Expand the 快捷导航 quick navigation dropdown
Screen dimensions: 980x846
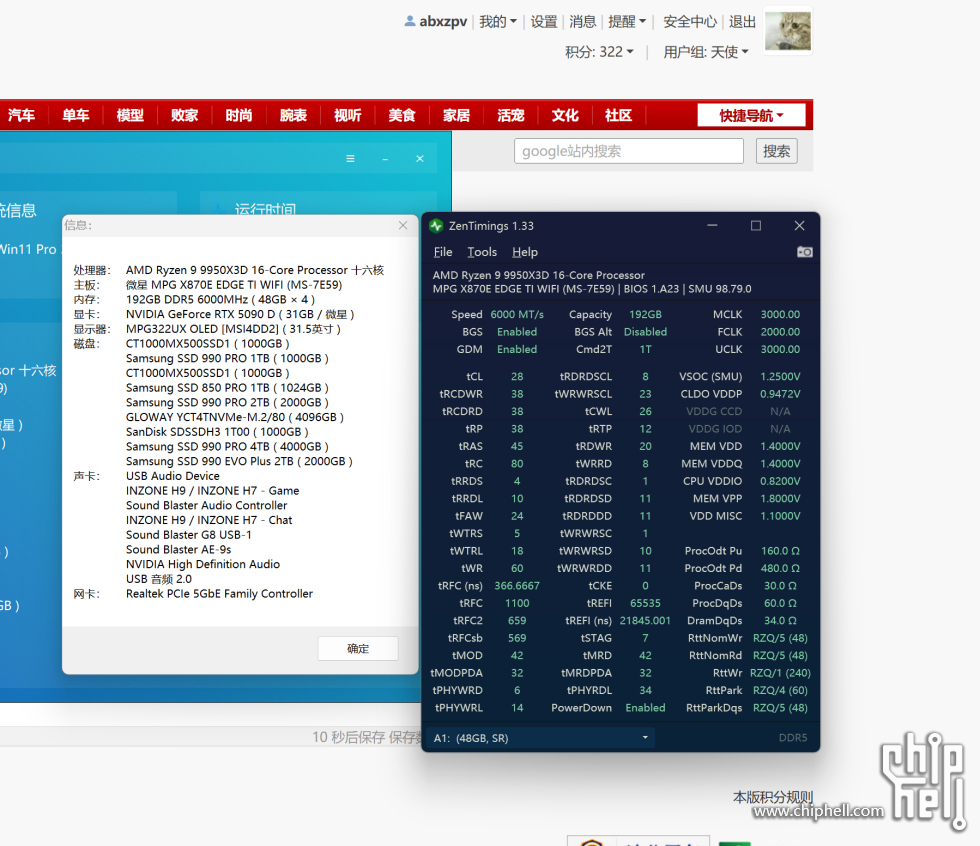point(751,116)
